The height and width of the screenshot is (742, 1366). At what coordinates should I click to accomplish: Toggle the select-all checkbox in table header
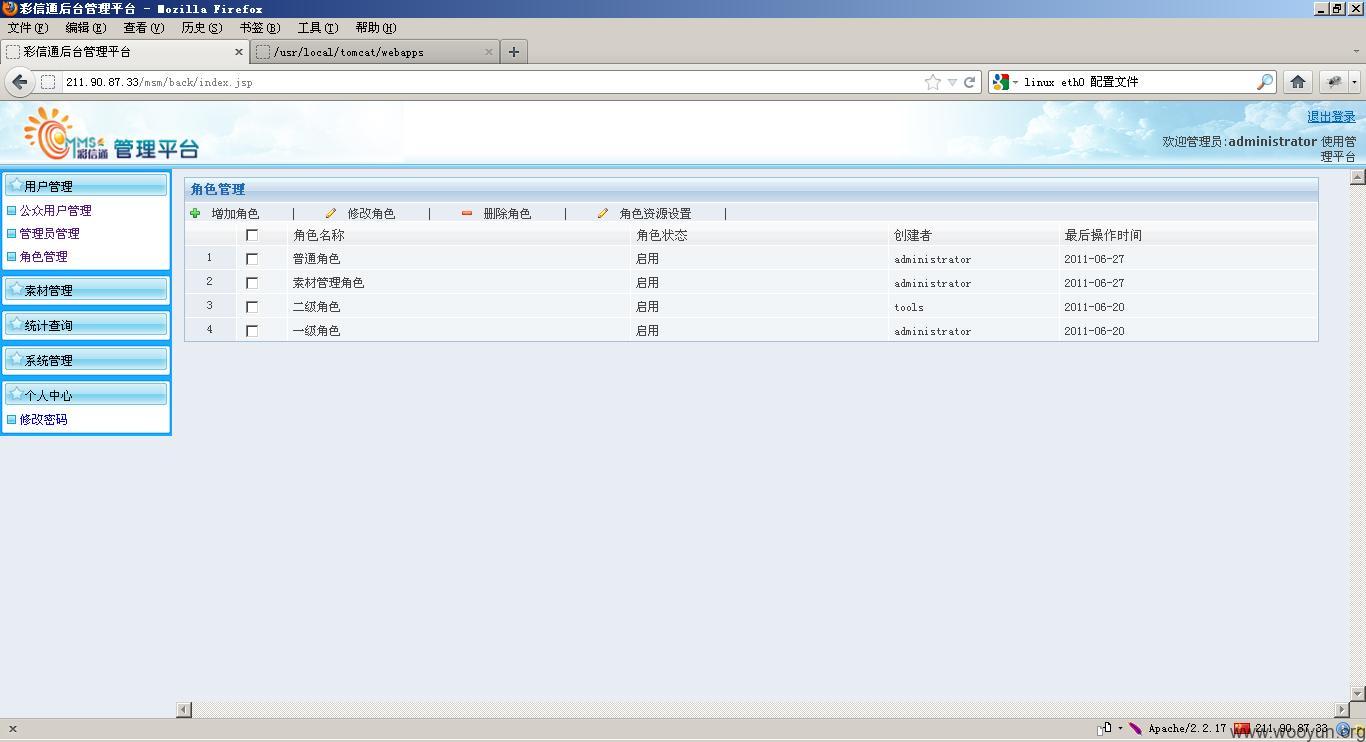pos(252,235)
